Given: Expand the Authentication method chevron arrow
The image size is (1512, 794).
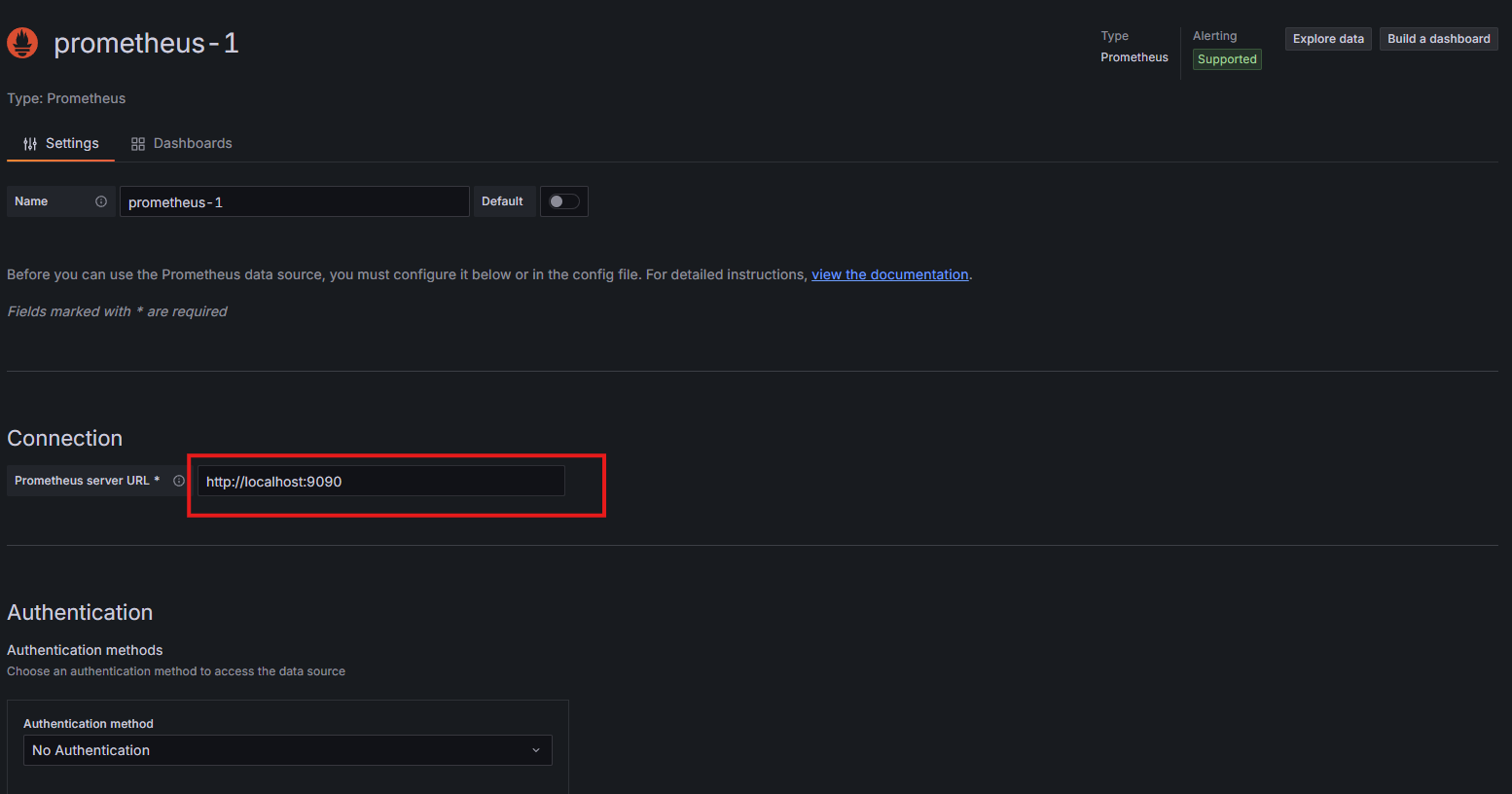Looking at the screenshot, I should [x=536, y=750].
